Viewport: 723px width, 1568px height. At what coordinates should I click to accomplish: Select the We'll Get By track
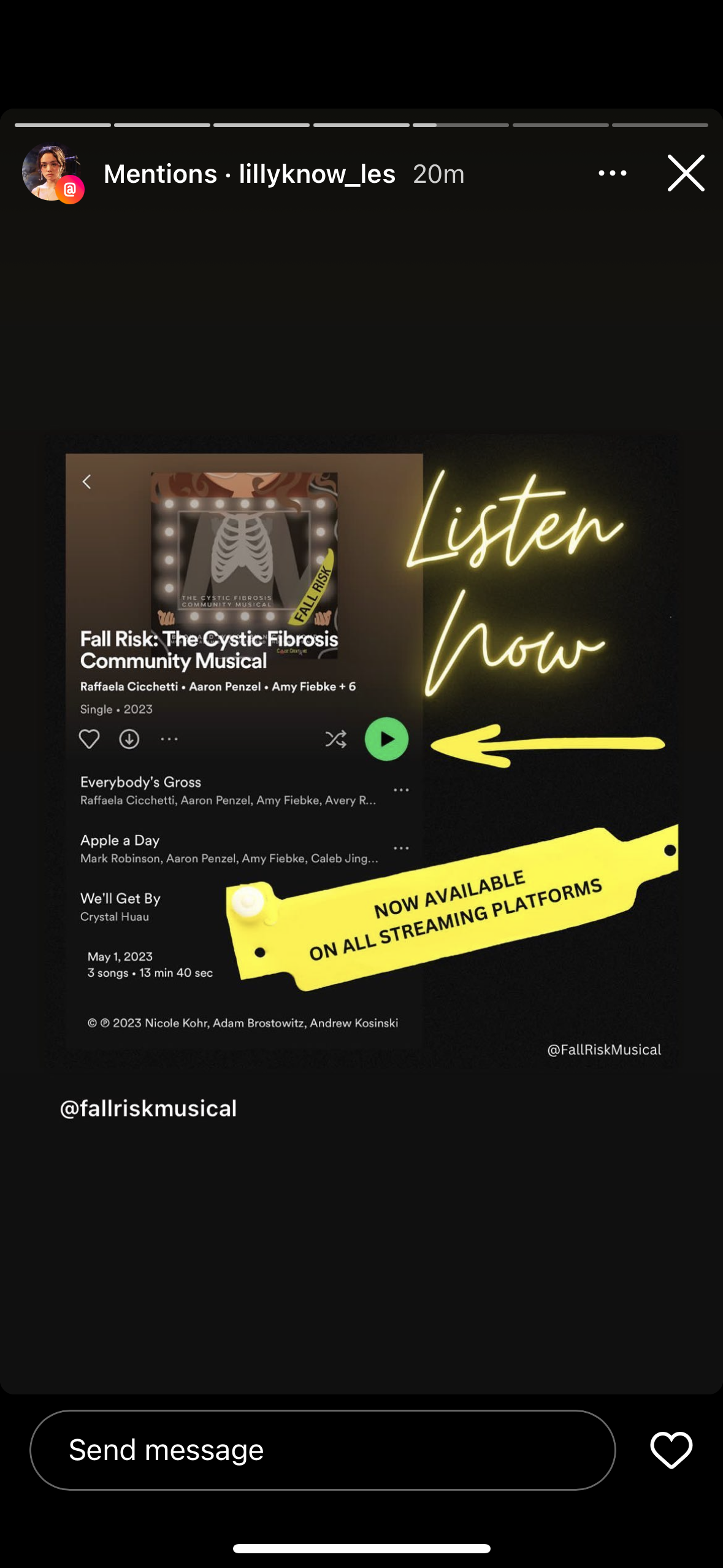121,907
